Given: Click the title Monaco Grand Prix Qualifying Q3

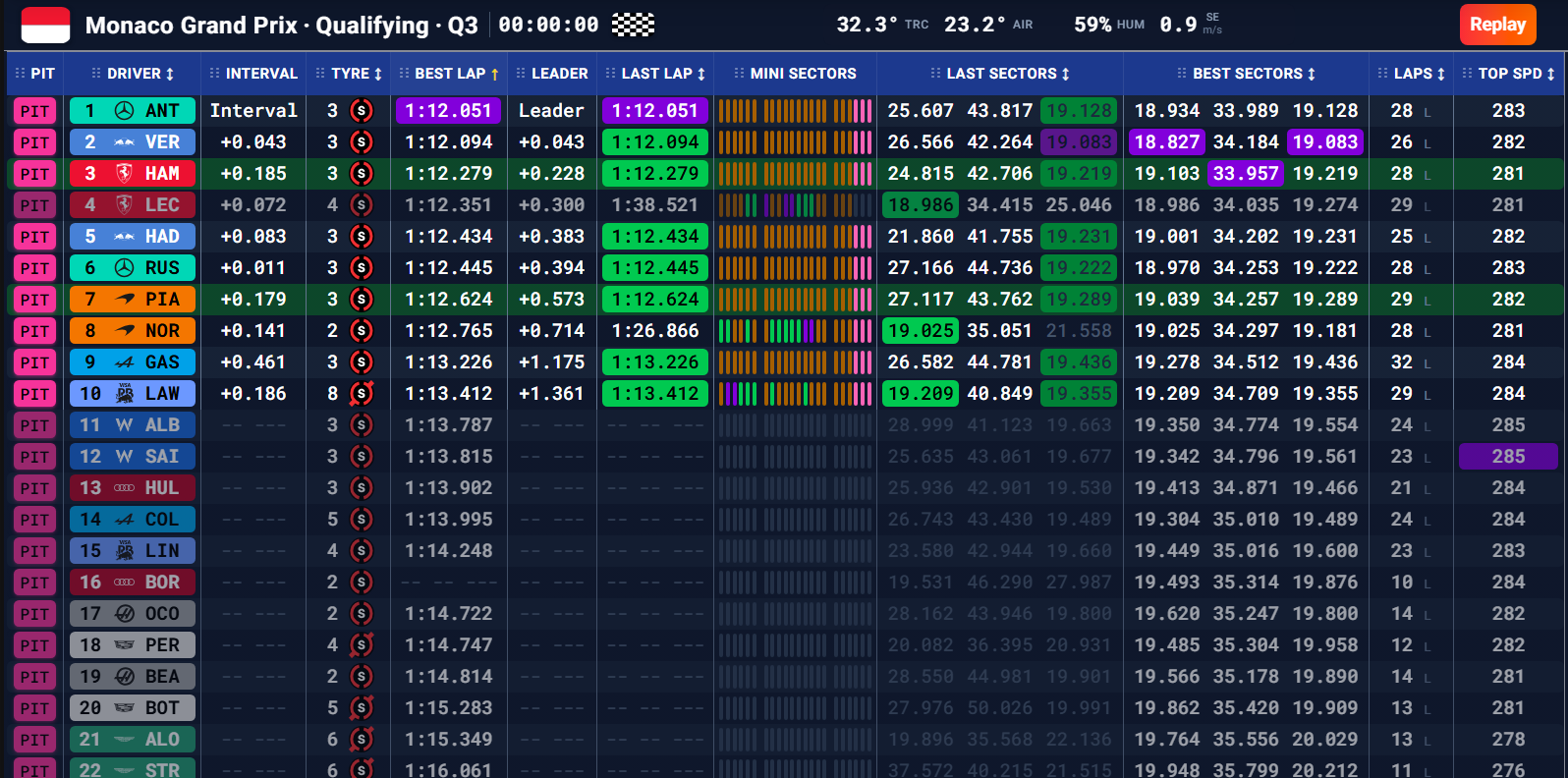Looking at the screenshot, I should (x=282, y=26).
